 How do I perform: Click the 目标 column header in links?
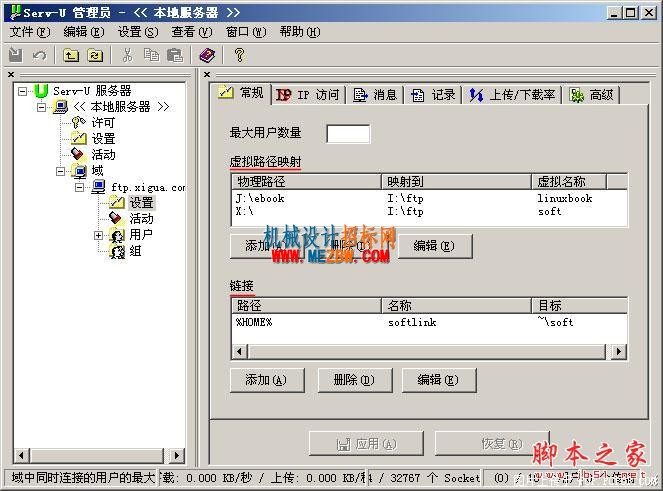[x=579, y=305]
